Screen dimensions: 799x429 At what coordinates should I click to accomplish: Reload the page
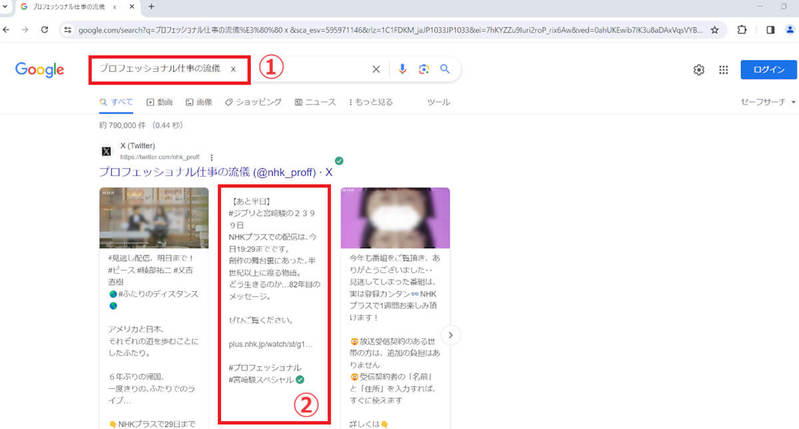44,30
